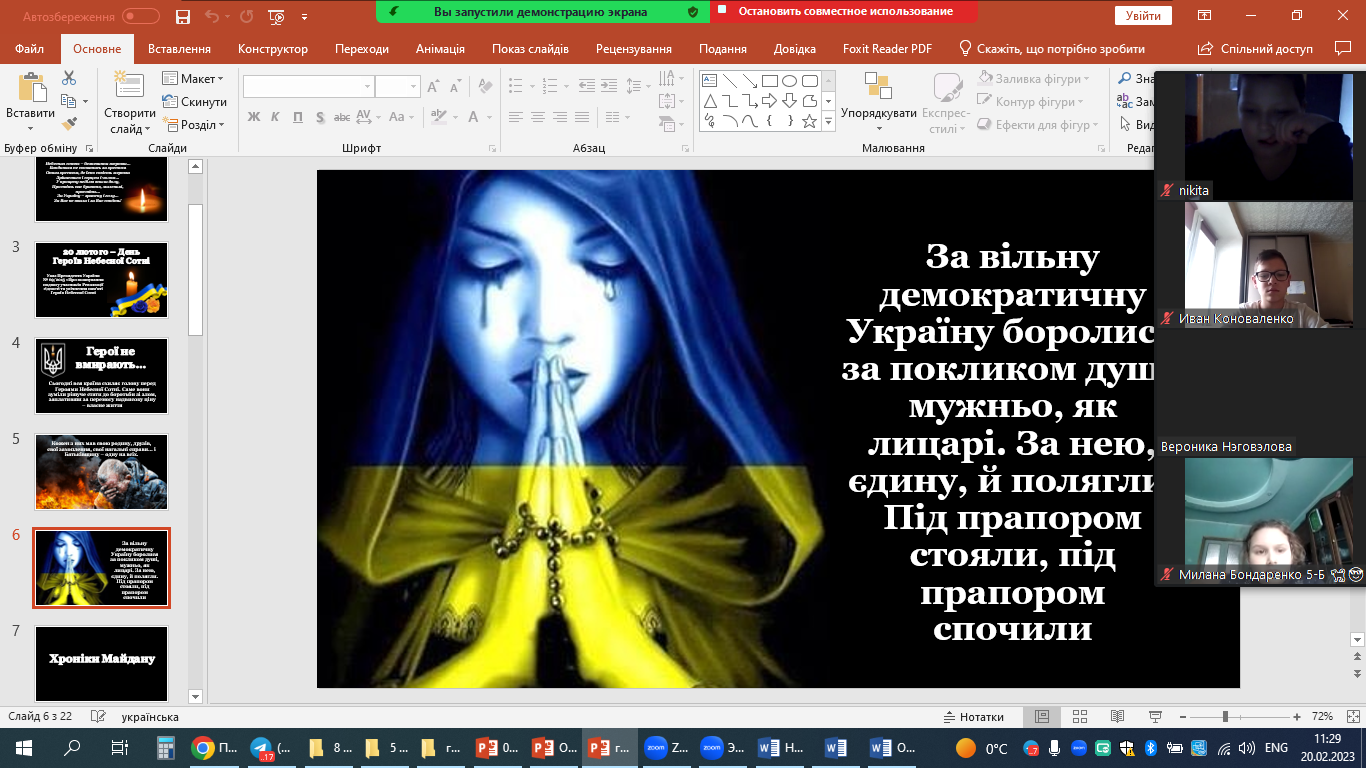The image size is (1366, 768).
Task: Click the Numbered list icon
Action: [x=550, y=86]
